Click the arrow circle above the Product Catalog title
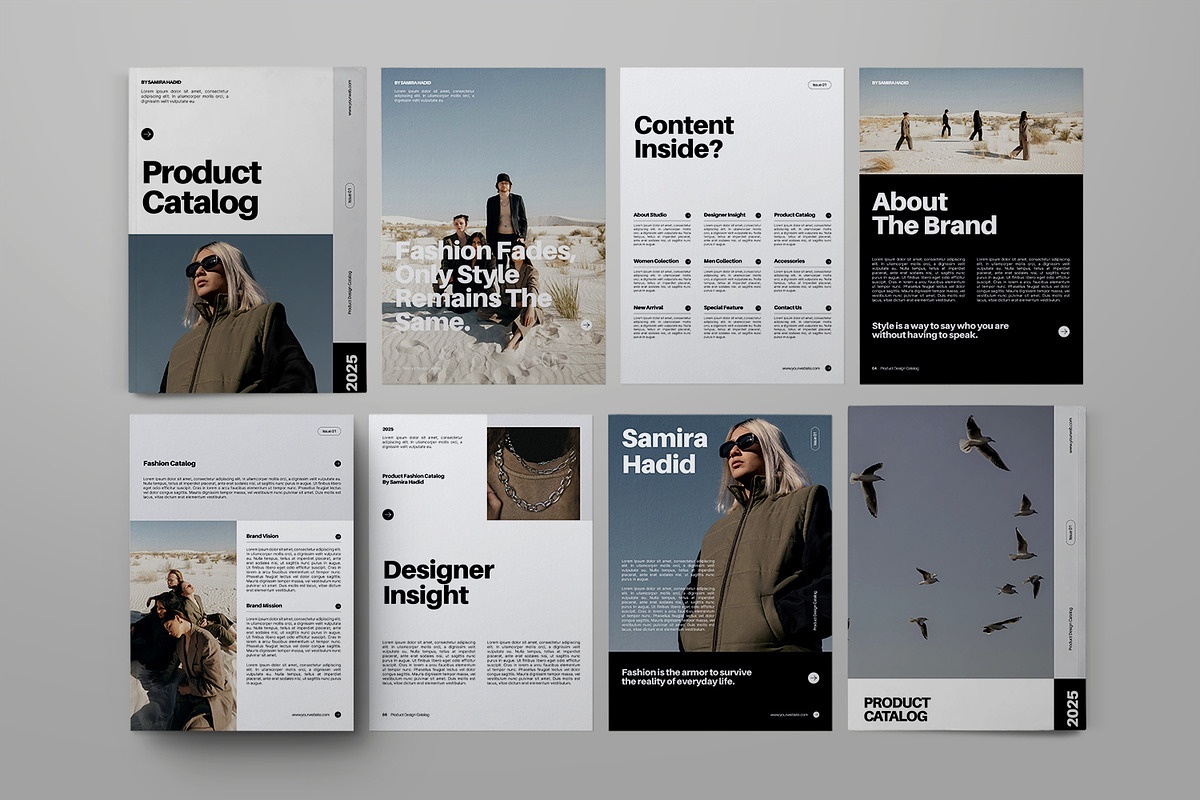Viewport: 1200px width, 800px height. (x=148, y=134)
